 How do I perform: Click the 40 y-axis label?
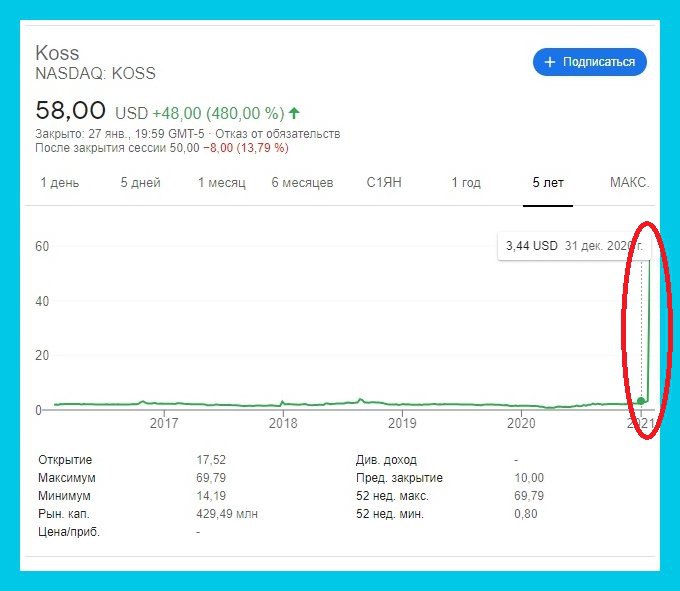(42, 301)
